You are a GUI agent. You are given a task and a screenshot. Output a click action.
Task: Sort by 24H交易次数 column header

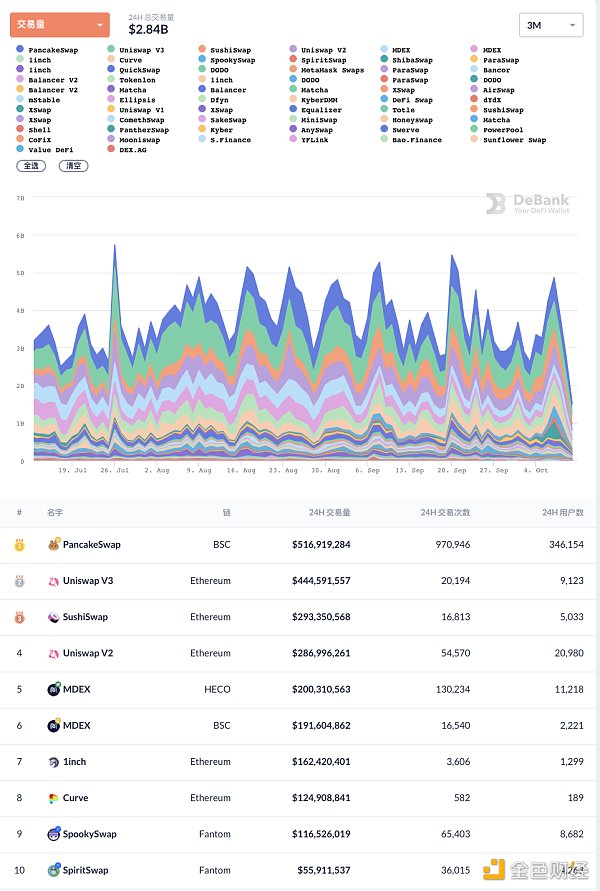pos(443,512)
